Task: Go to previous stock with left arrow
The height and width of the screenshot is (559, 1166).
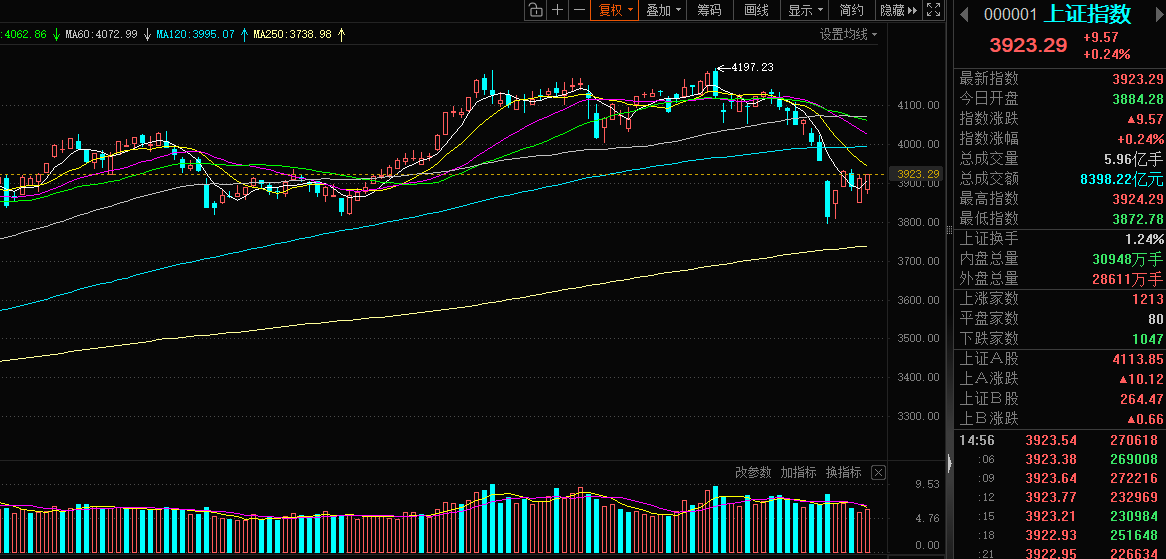Action: 964,14
